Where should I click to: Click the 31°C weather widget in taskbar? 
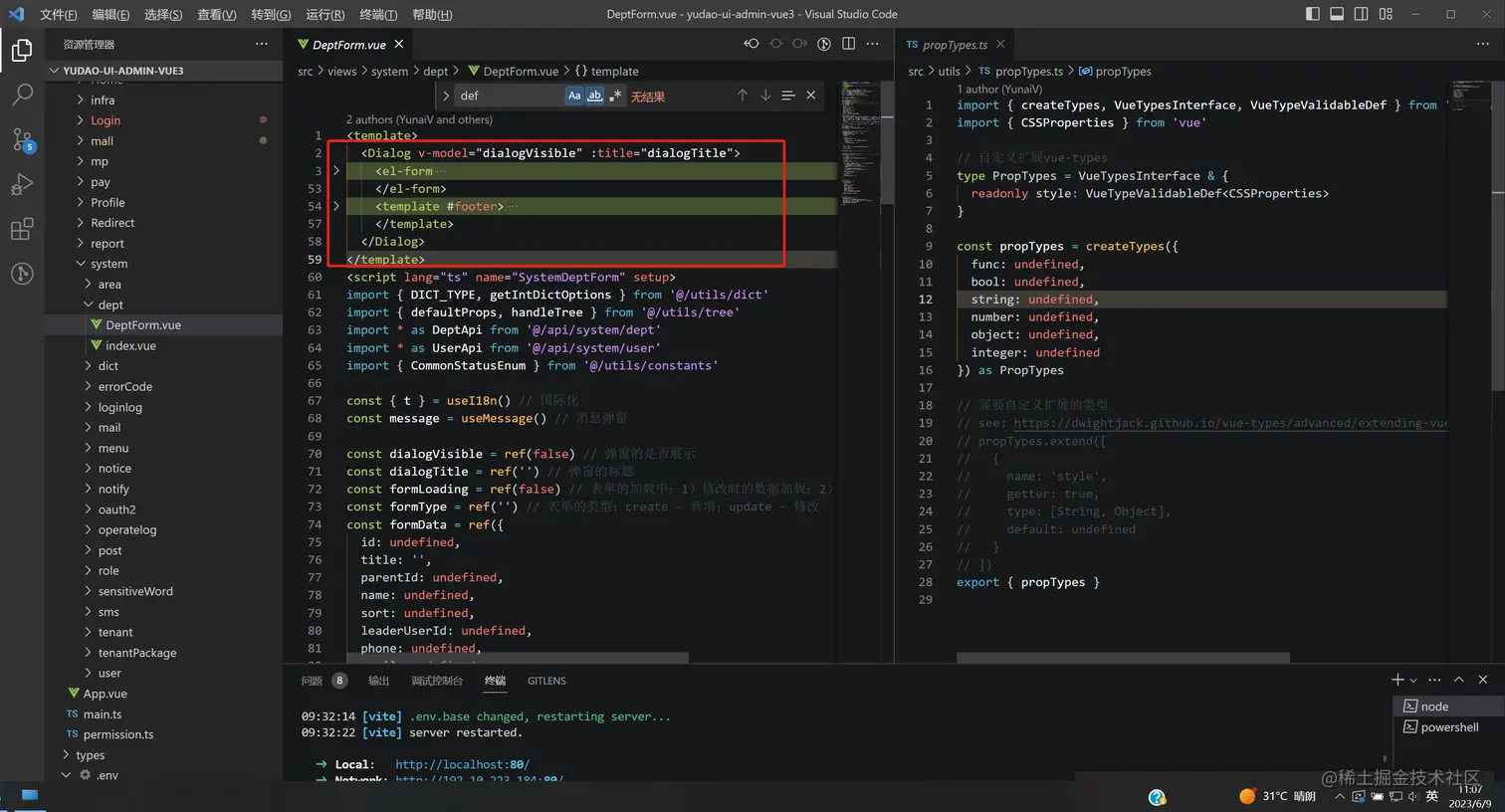tap(1277, 796)
